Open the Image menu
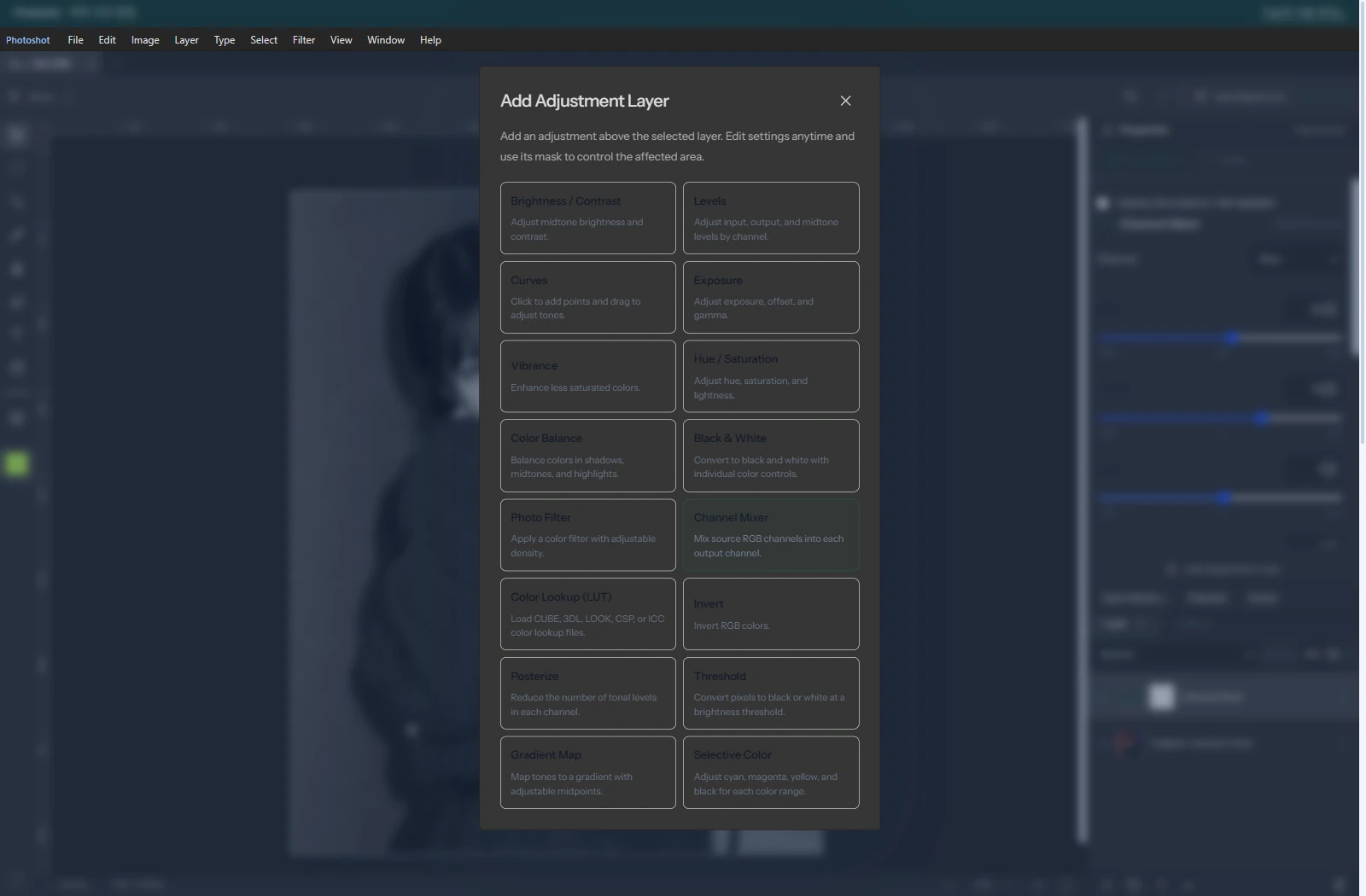The height and width of the screenshot is (896, 1366). (145, 40)
